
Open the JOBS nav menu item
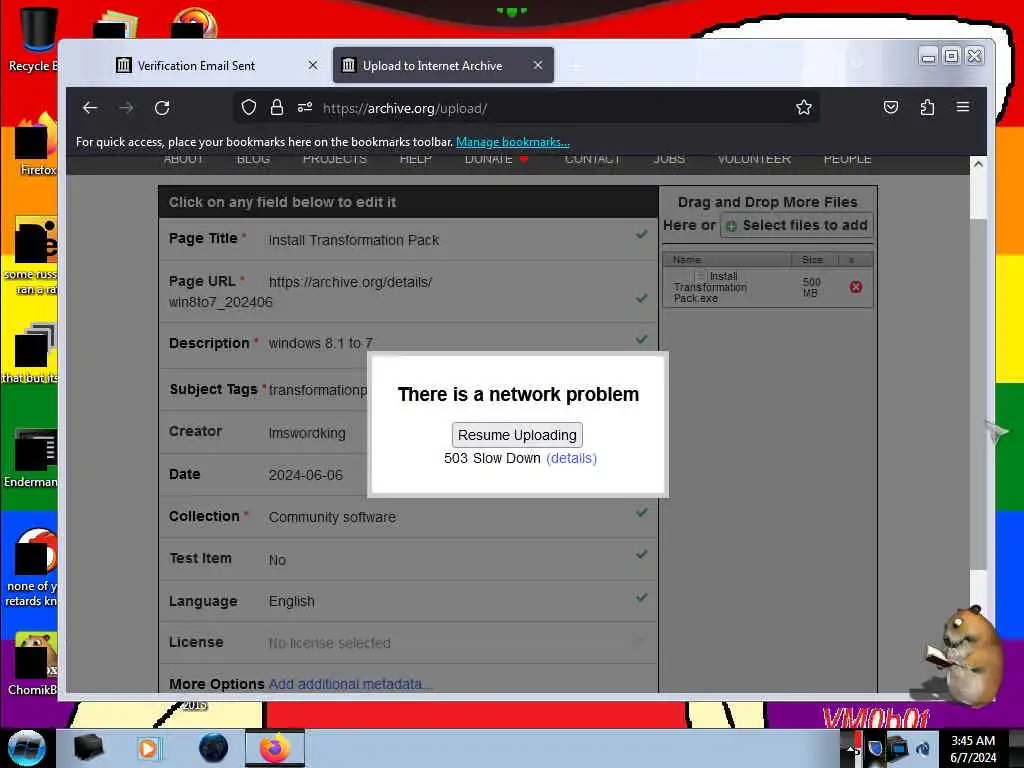(x=669, y=159)
